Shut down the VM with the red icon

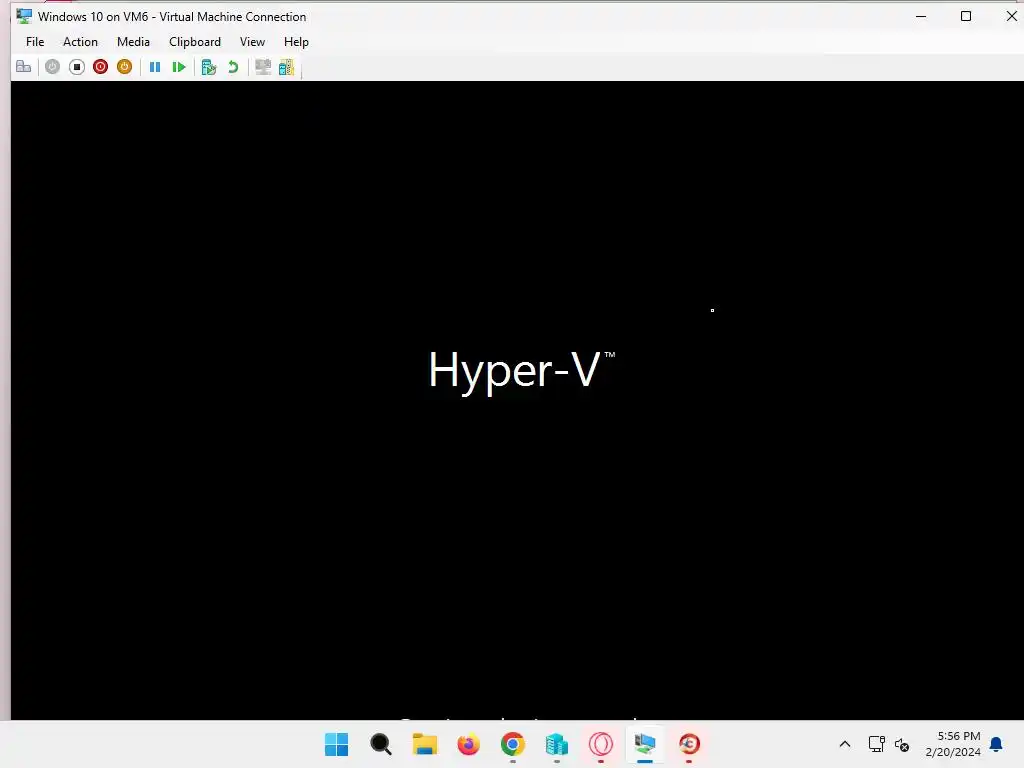click(x=101, y=67)
